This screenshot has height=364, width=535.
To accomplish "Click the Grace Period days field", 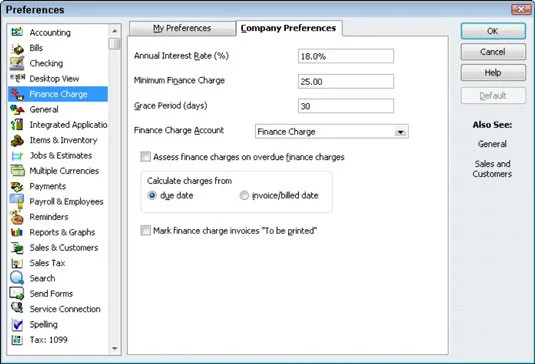I will (x=346, y=106).
